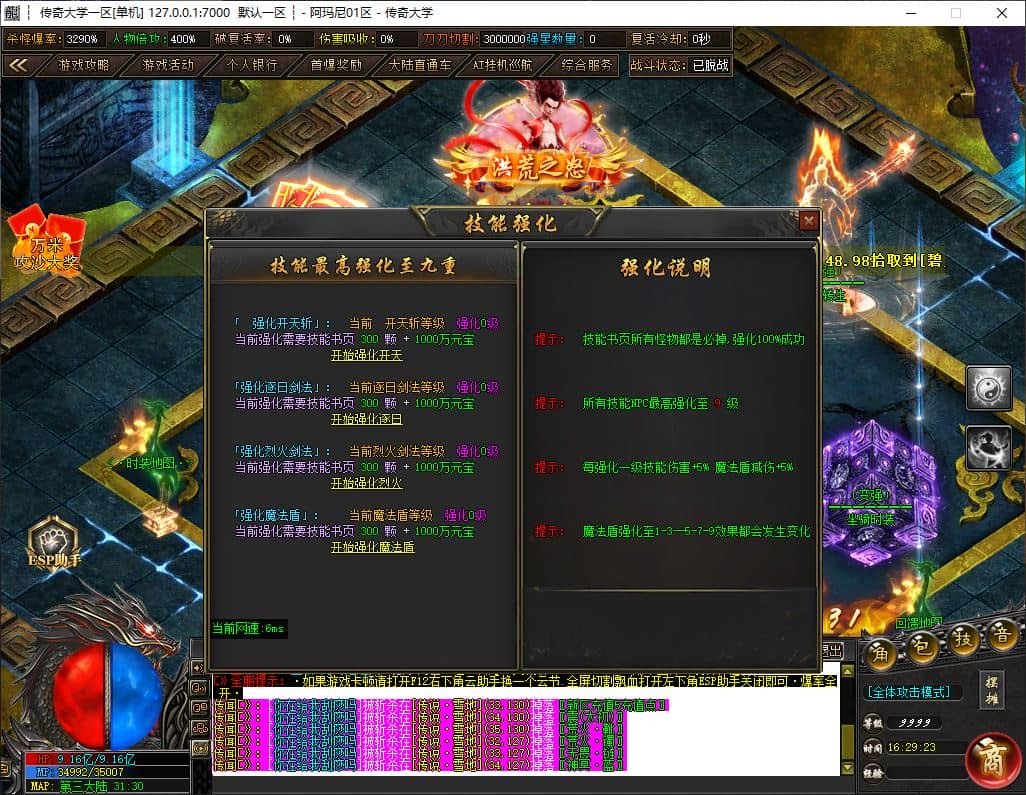Click the yin-yang skill icon
This screenshot has width=1026, height=795.
pos(989,389)
